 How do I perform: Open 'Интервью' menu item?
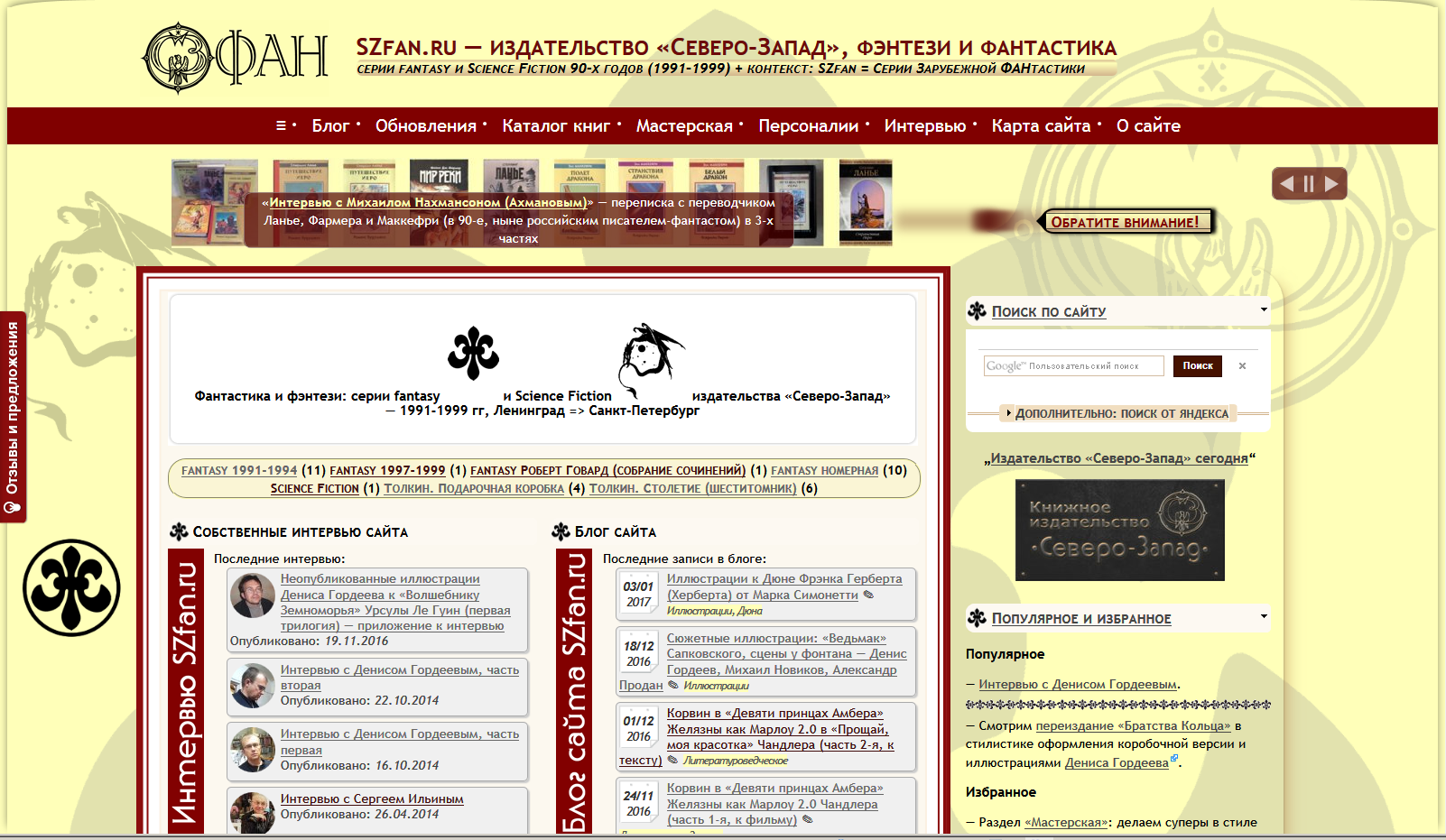pyautogui.click(x=925, y=126)
